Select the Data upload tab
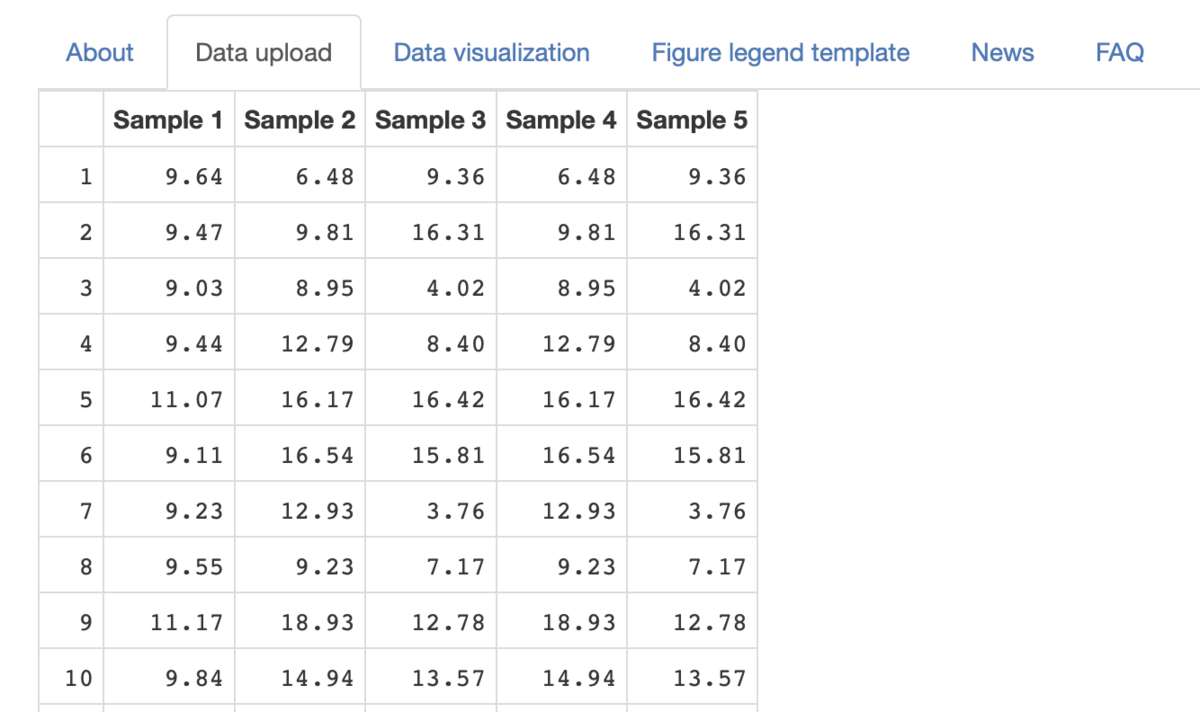 264,53
